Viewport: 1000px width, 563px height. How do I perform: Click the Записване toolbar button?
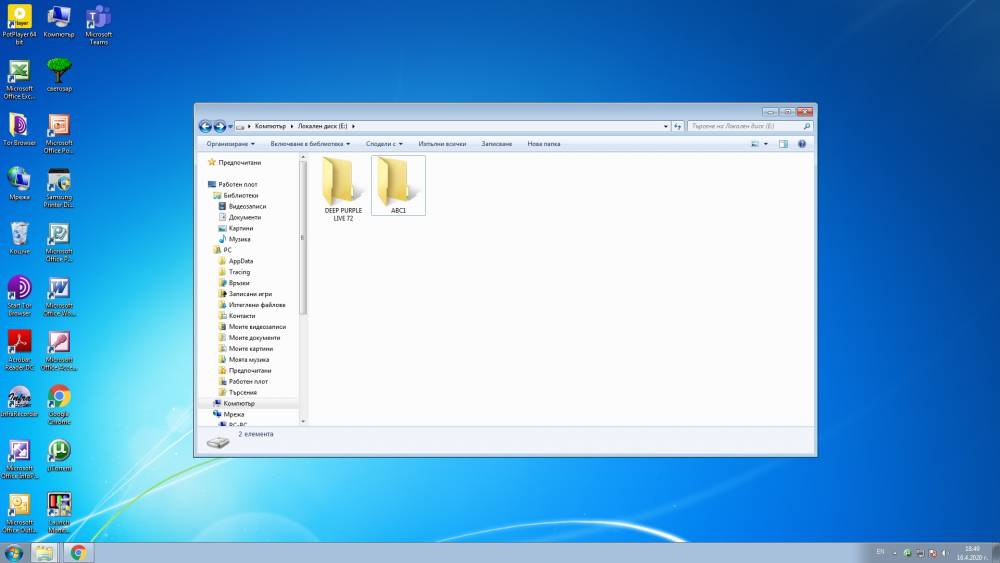[x=496, y=144]
